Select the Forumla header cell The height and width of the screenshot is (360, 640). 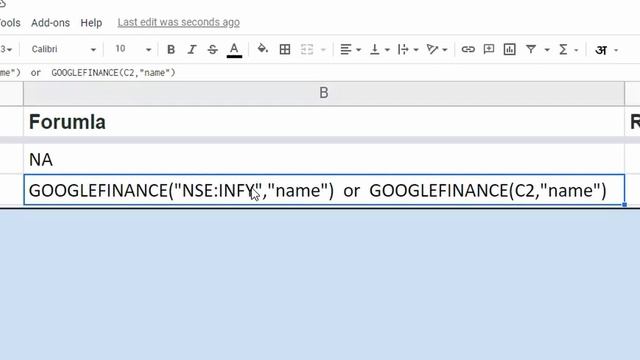tap(324, 122)
